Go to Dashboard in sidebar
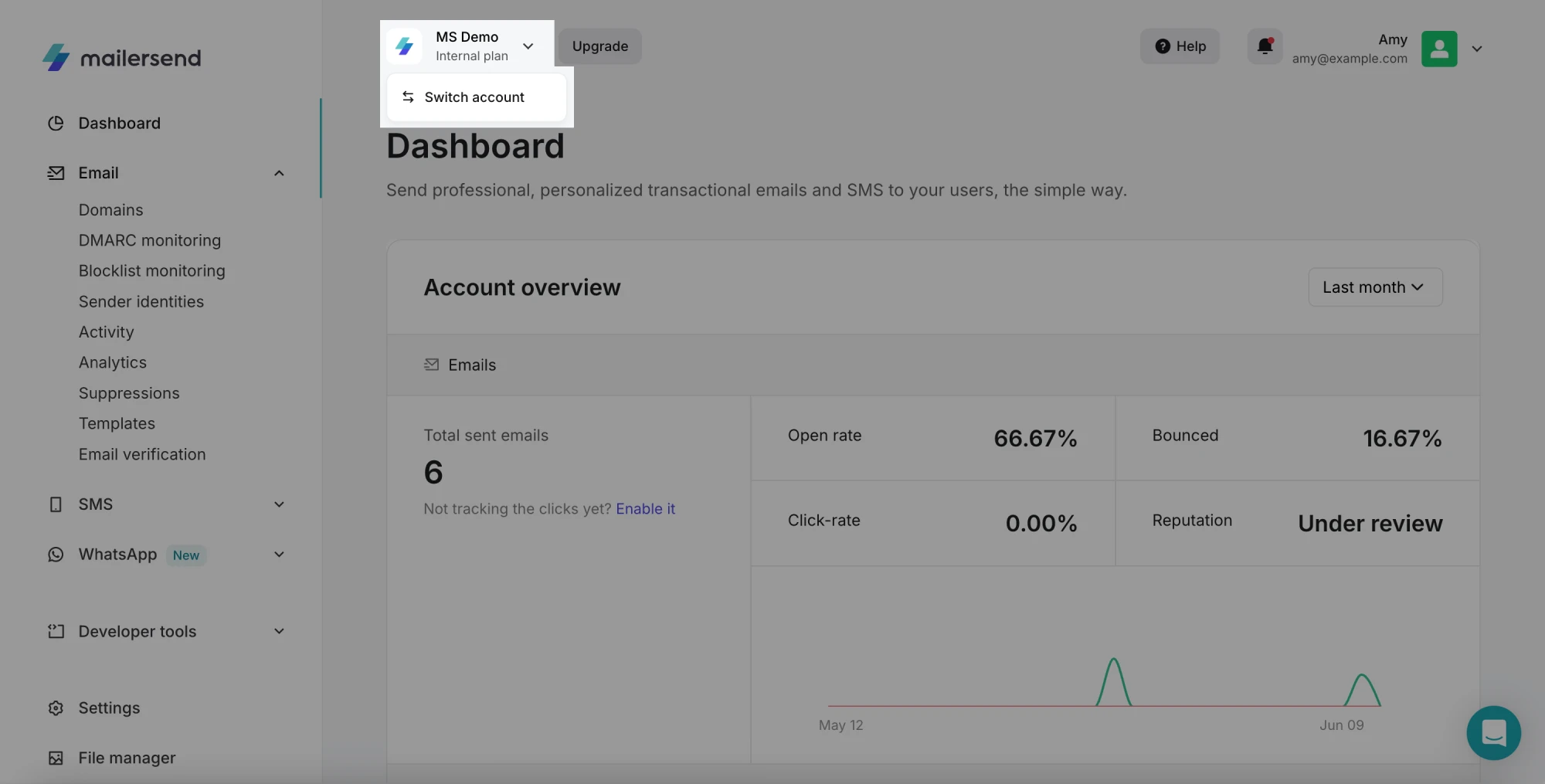1545x784 pixels. pyautogui.click(x=119, y=124)
